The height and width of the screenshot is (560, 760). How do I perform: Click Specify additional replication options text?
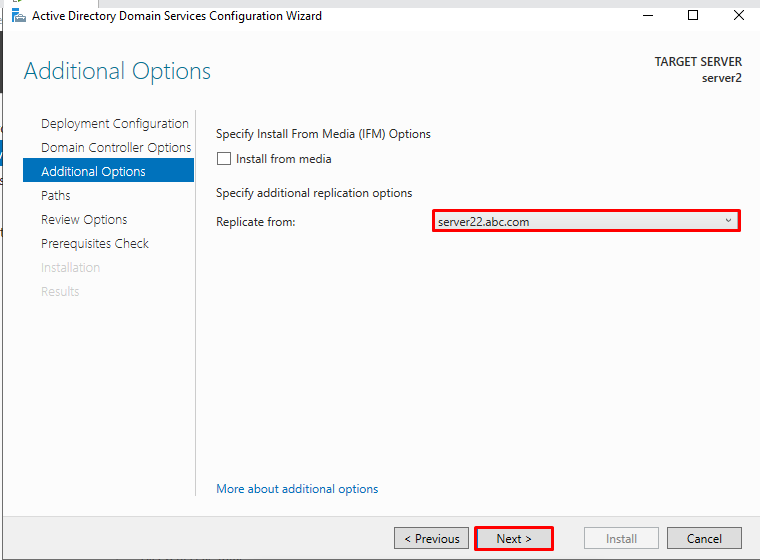[314, 193]
